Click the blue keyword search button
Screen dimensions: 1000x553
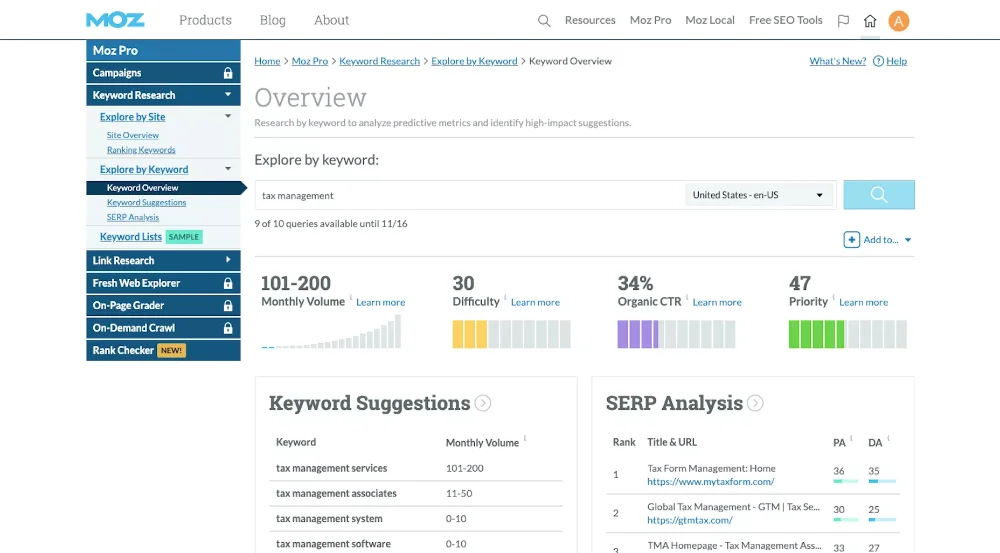click(878, 195)
